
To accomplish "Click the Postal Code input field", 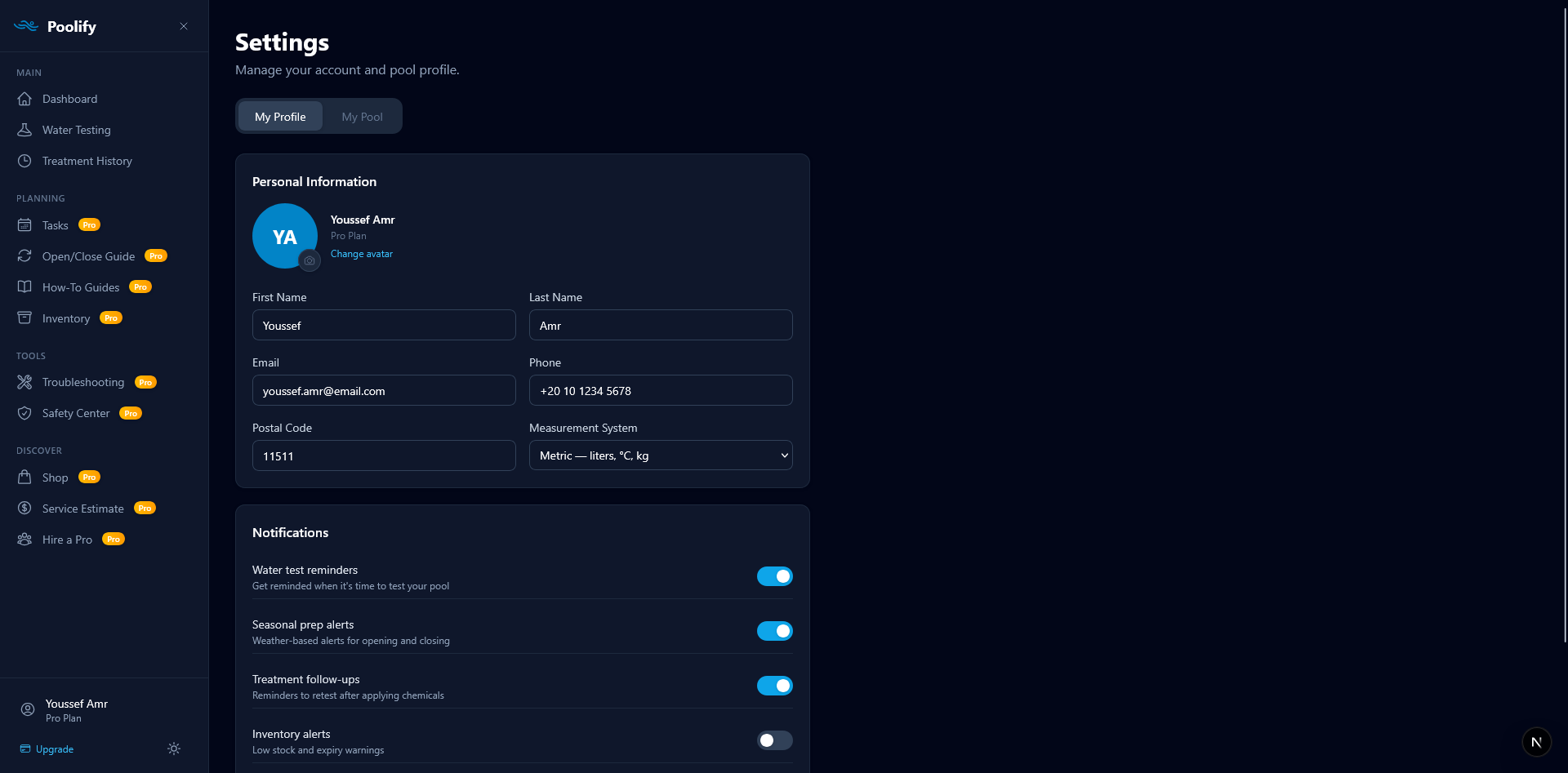I will [x=383, y=455].
